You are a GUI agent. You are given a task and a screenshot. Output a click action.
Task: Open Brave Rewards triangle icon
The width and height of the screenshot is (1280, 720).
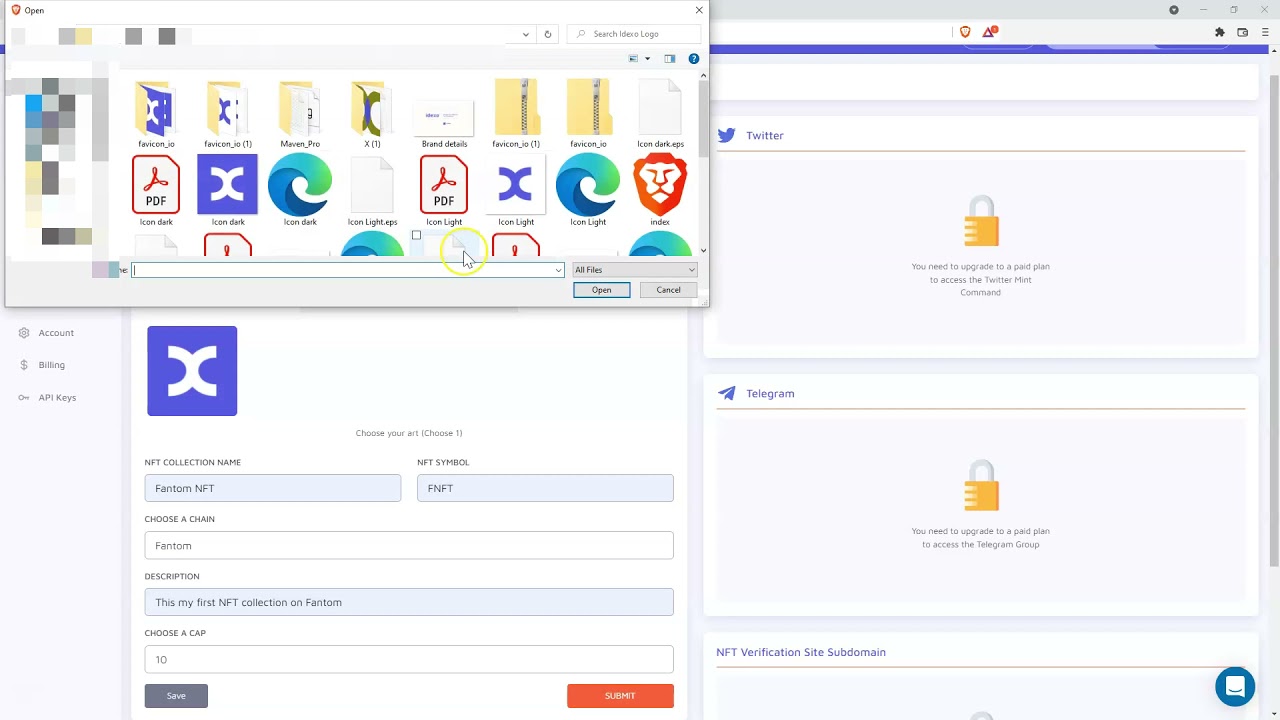[x=989, y=32]
